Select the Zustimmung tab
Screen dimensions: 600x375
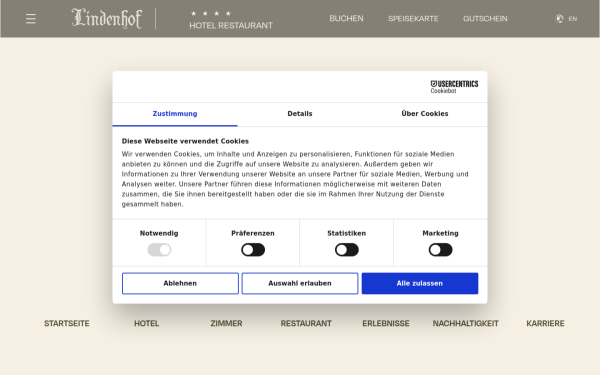175,114
